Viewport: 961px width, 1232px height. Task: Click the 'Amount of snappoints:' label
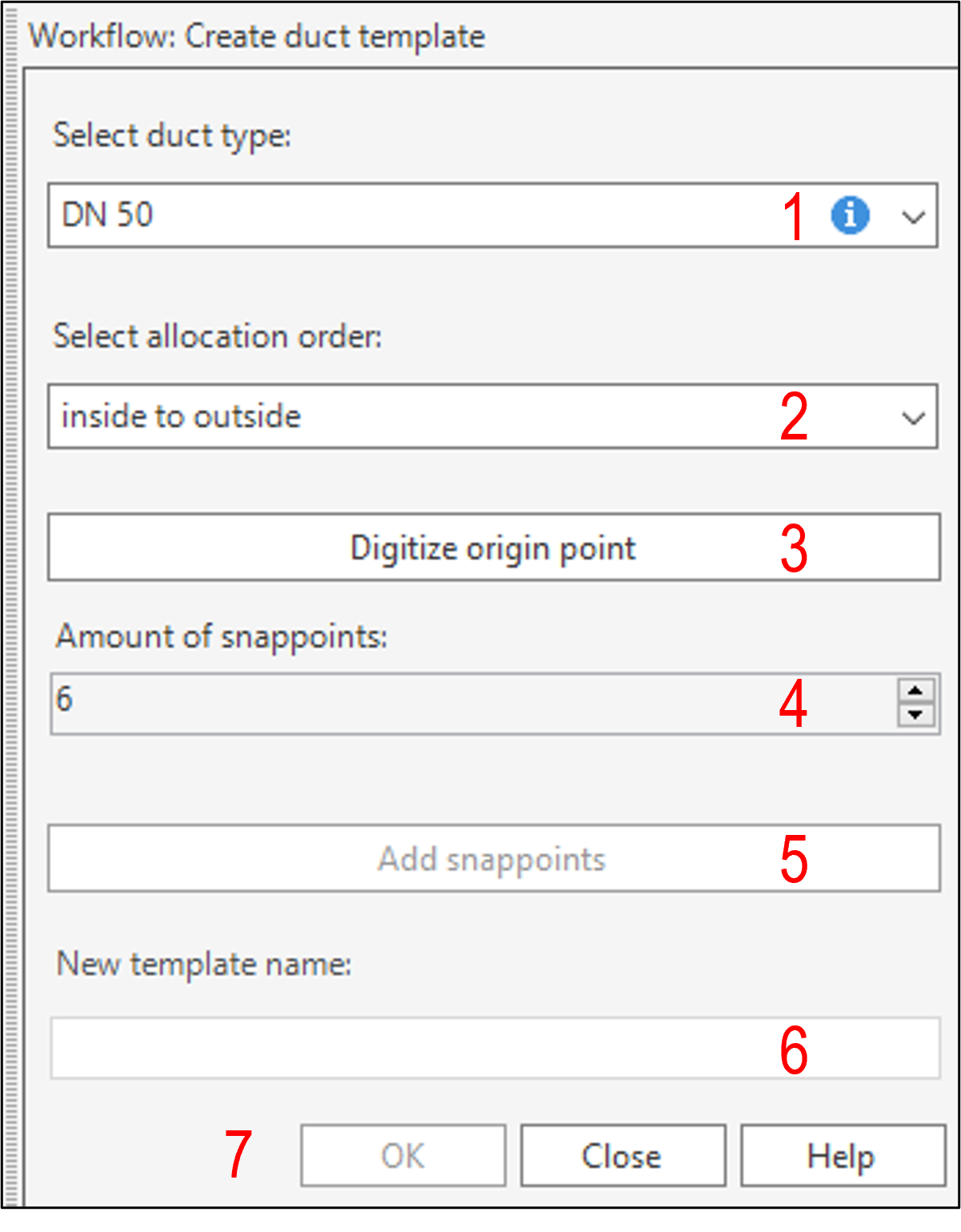(222, 636)
